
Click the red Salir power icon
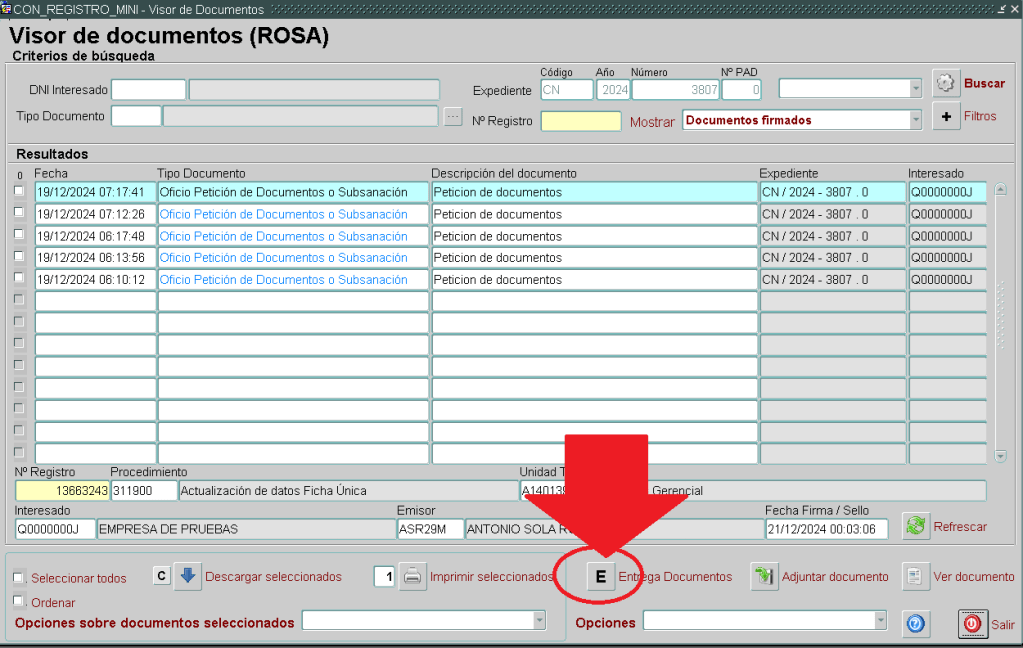tap(972, 624)
